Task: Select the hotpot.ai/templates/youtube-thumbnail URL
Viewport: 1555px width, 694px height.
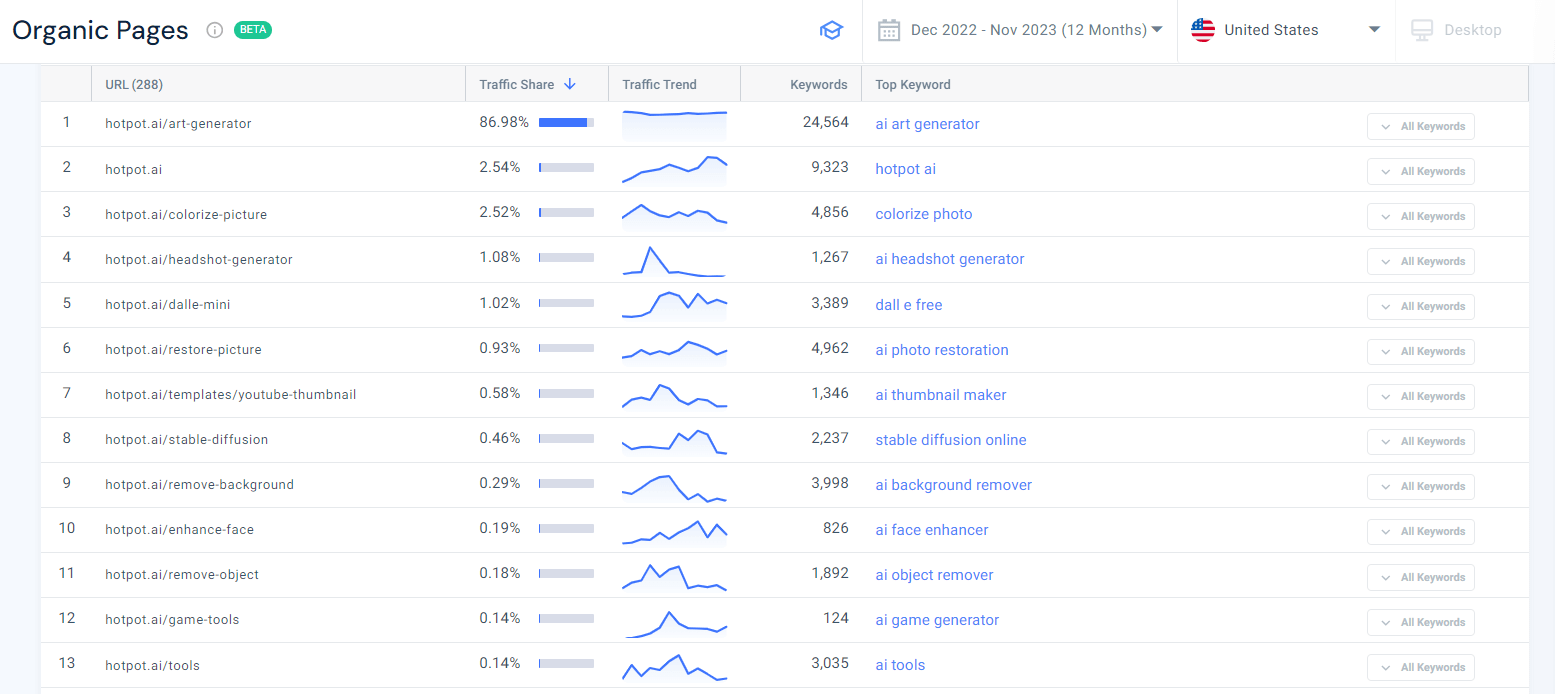Action: pos(230,394)
